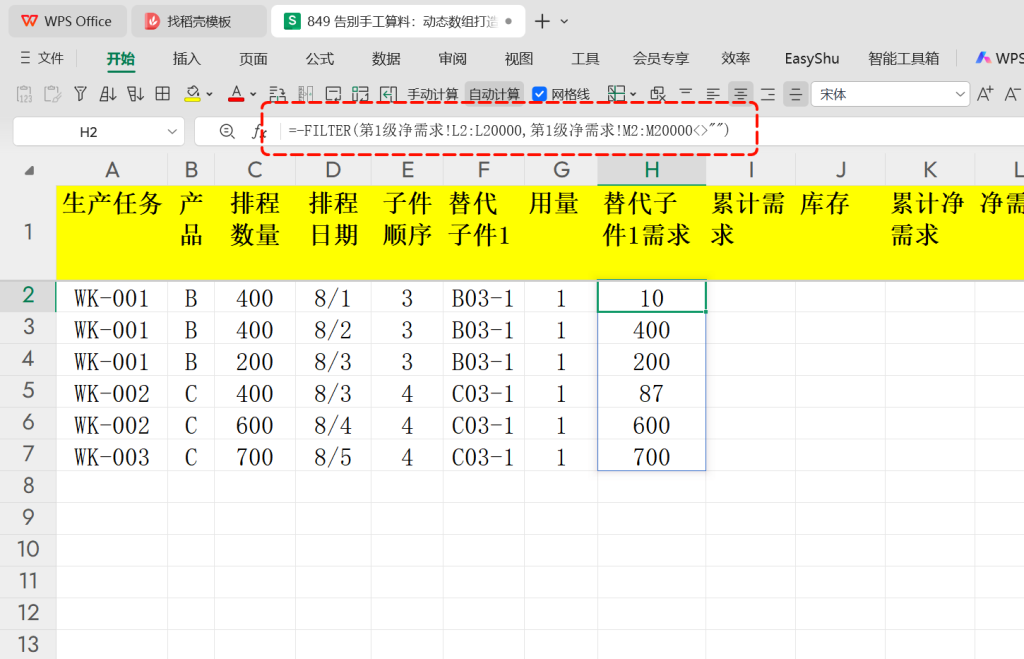Uncheck the 网格线 gridlines checkbox
Viewport: 1024px width, 659px height.
pos(539,94)
